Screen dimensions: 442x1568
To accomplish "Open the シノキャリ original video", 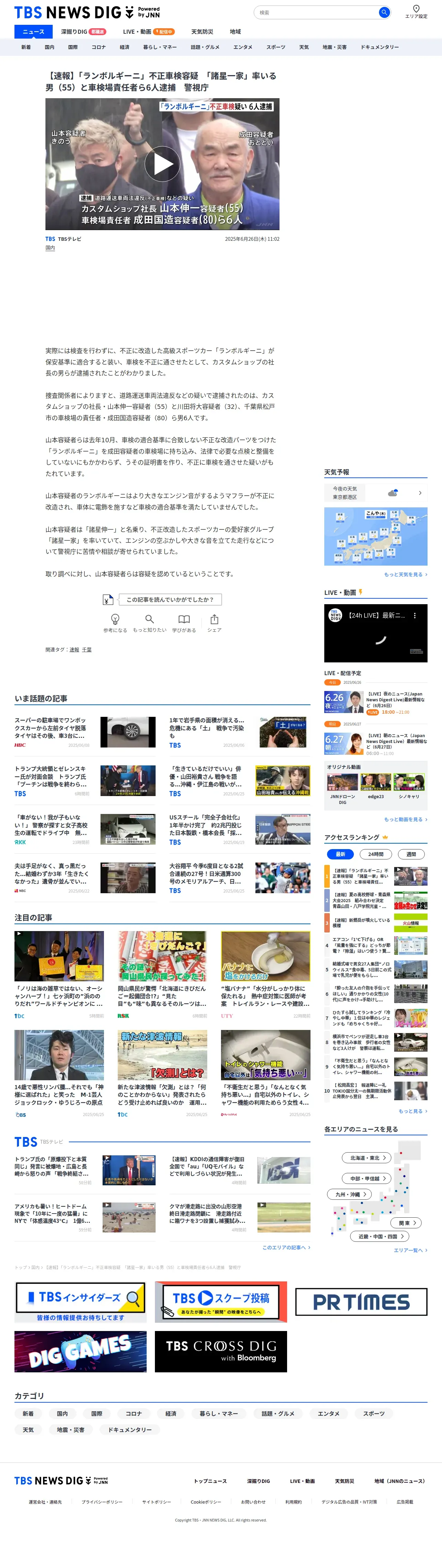I will tap(409, 782).
